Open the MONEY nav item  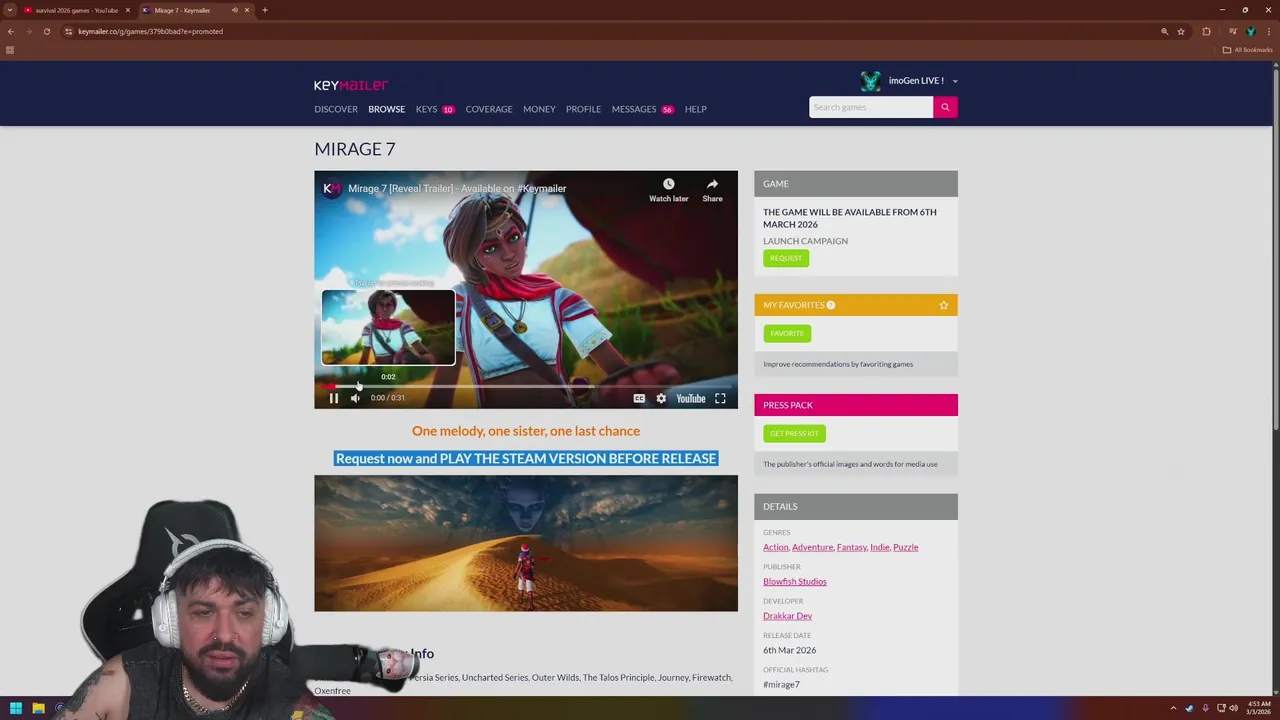coord(539,109)
